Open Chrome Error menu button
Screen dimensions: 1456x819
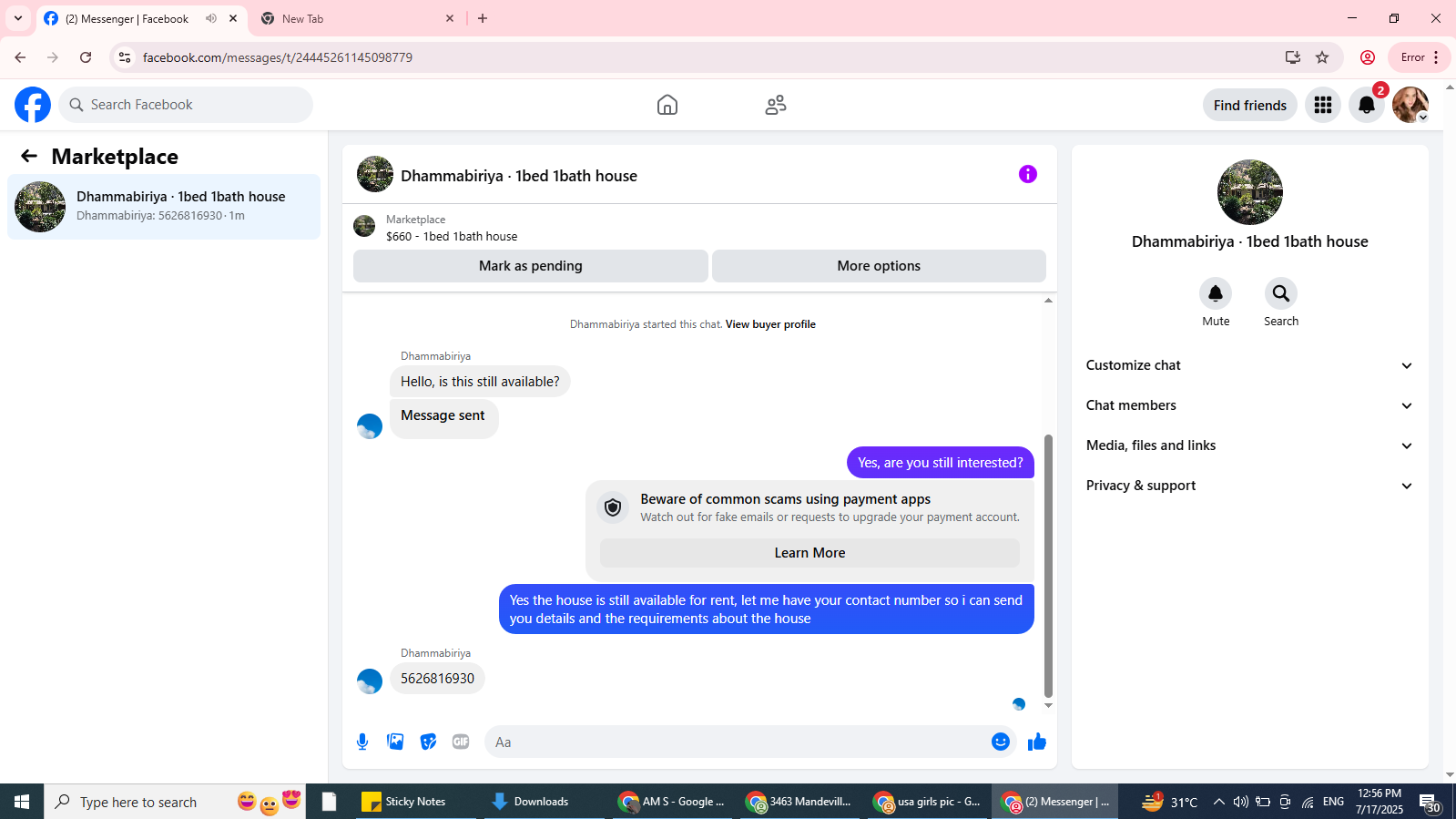[x=1420, y=57]
